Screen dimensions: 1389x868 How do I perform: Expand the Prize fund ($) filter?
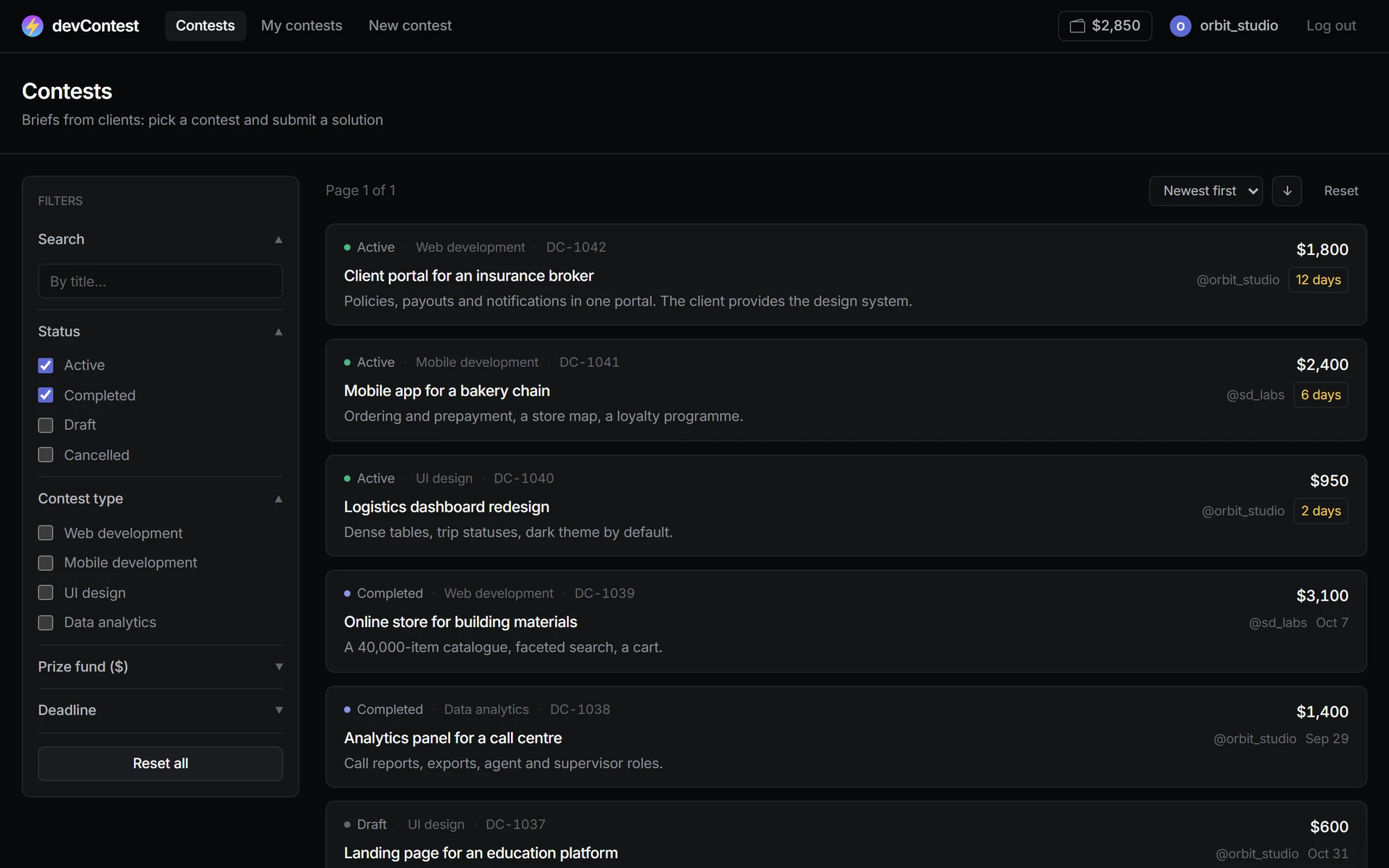(160, 667)
